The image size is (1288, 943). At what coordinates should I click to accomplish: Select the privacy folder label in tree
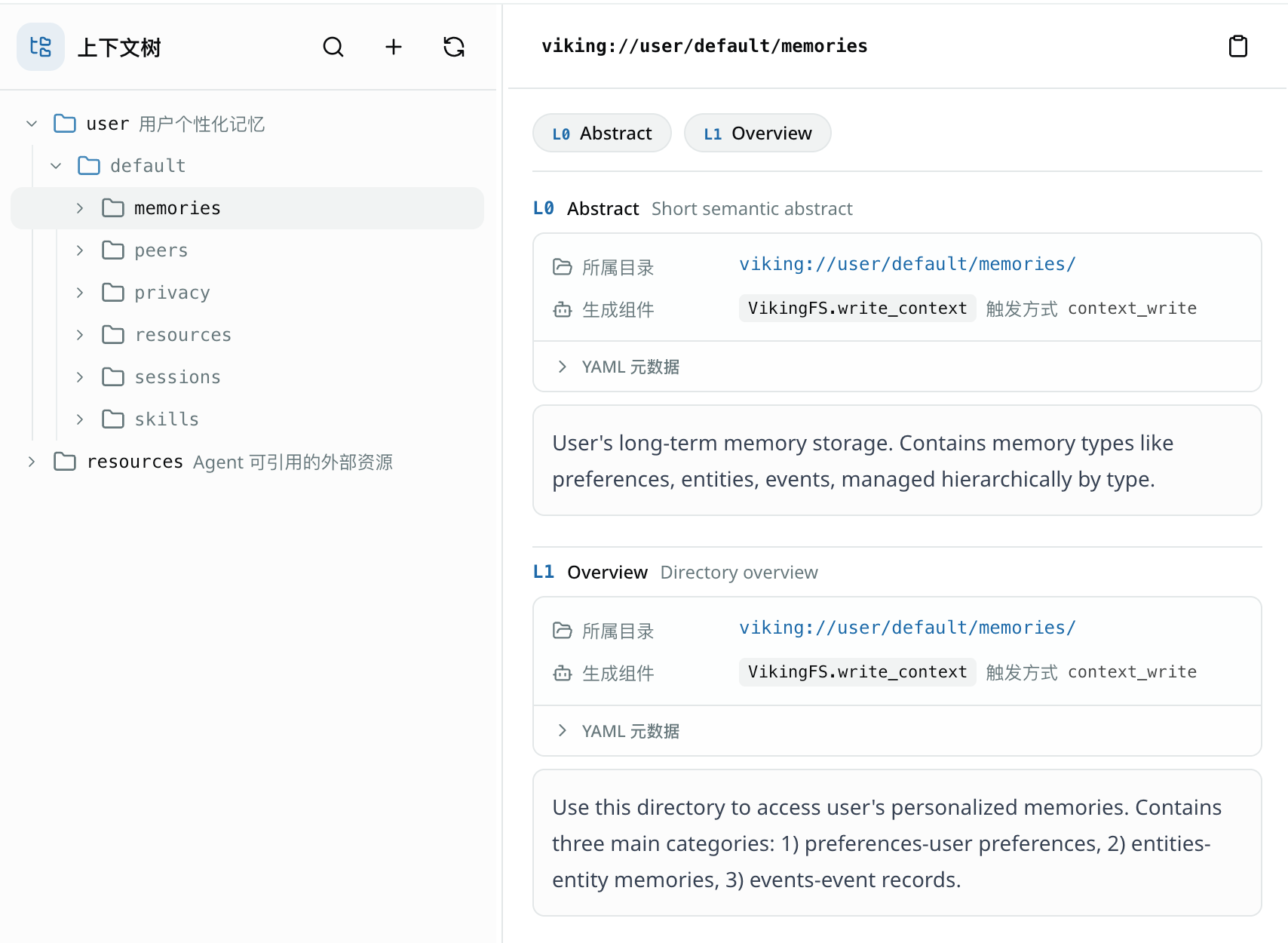click(173, 293)
